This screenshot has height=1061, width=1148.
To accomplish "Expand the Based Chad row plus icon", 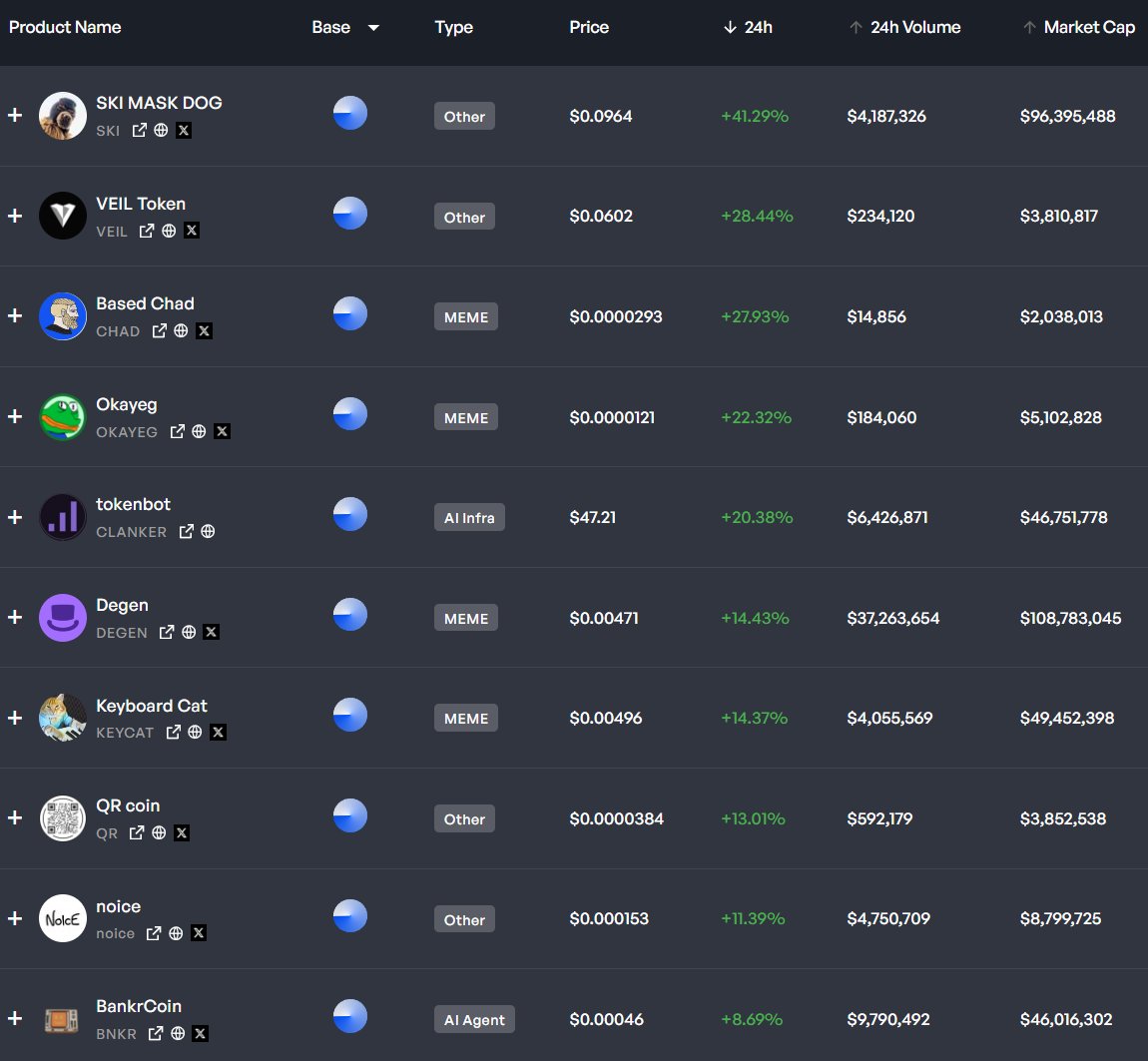I will coord(15,315).
